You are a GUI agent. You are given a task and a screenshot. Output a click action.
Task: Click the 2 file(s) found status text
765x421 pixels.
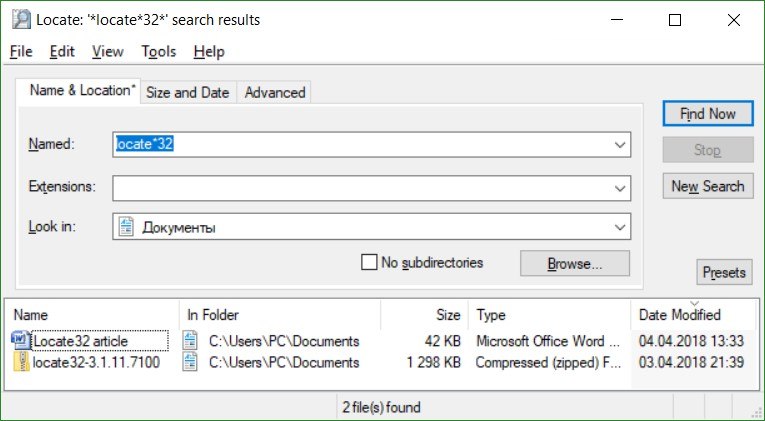pos(381,407)
